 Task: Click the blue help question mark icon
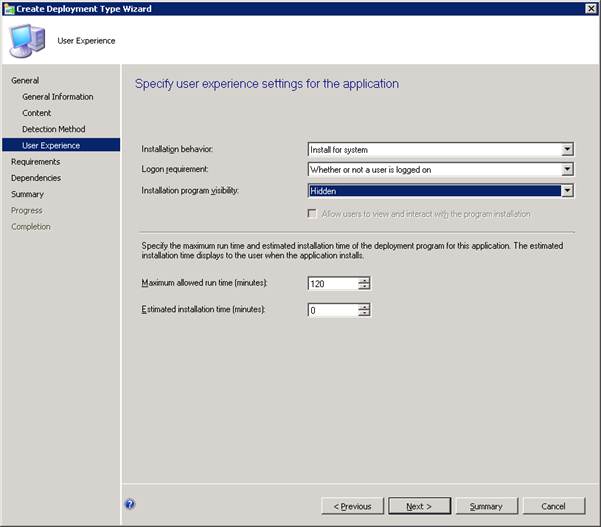click(x=131, y=505)
